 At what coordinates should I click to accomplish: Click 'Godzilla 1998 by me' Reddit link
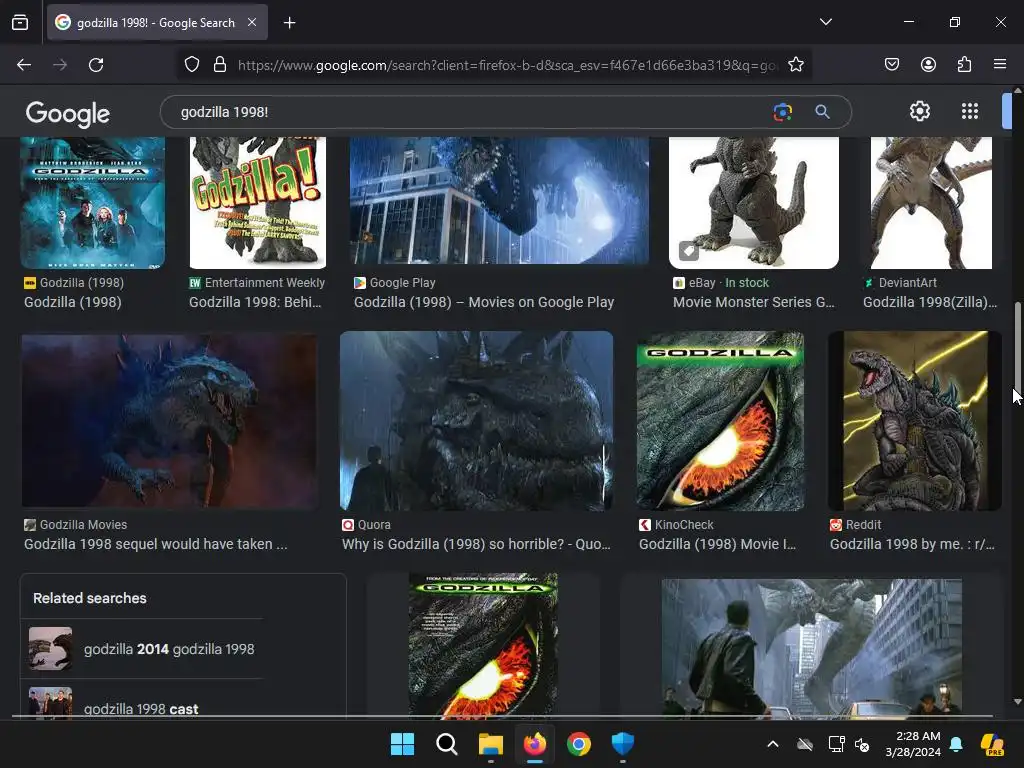pyautogui.click(x=912, y=544)
